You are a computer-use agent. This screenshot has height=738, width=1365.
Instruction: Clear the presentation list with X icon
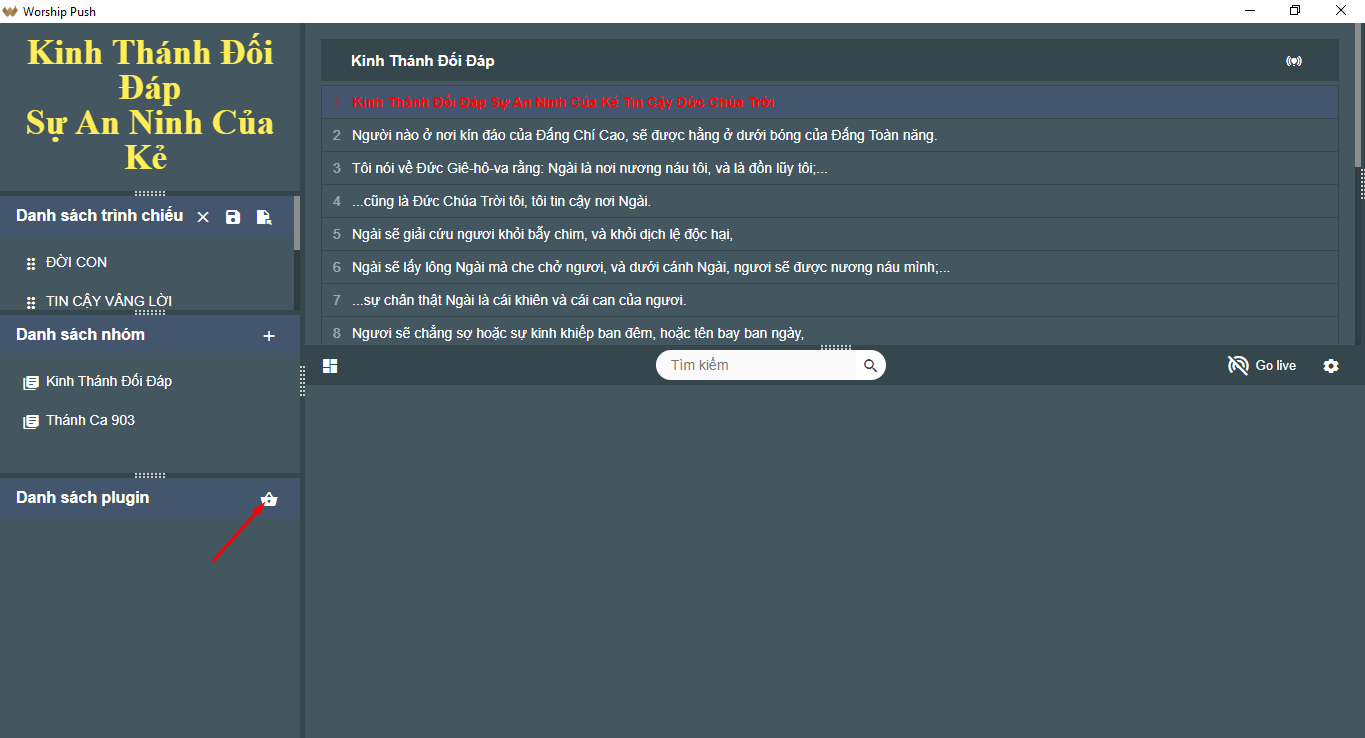point(203,217)
